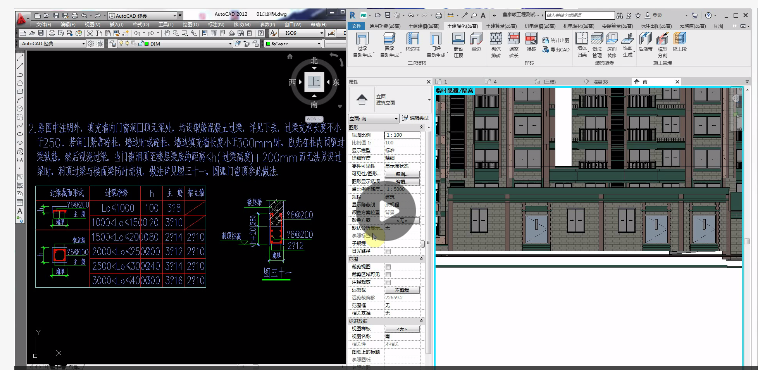This screenshot has width=758, height=370.
Task: Close the active South elevation view tab
Action: click(676, 81)
